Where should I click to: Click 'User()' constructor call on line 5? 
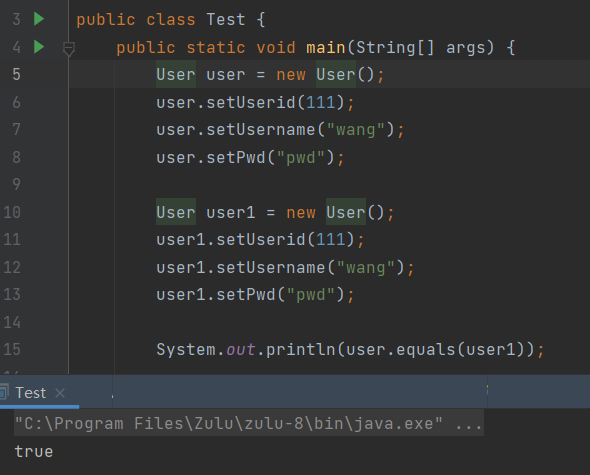[x=345, y=74]
